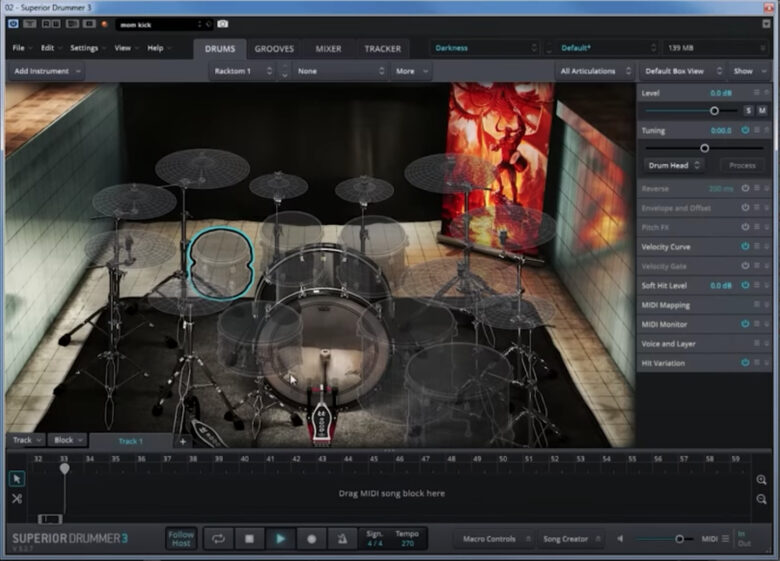780x561 pixels.
Task: Enable the Velocity Gate power button
Action: coord(745,266)
